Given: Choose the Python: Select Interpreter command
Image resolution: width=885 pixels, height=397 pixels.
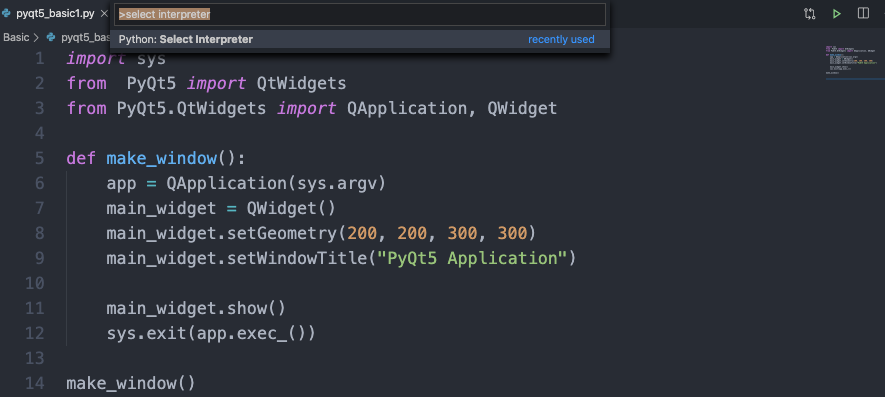Looking at the screenshot, I should tap(360, 40).
